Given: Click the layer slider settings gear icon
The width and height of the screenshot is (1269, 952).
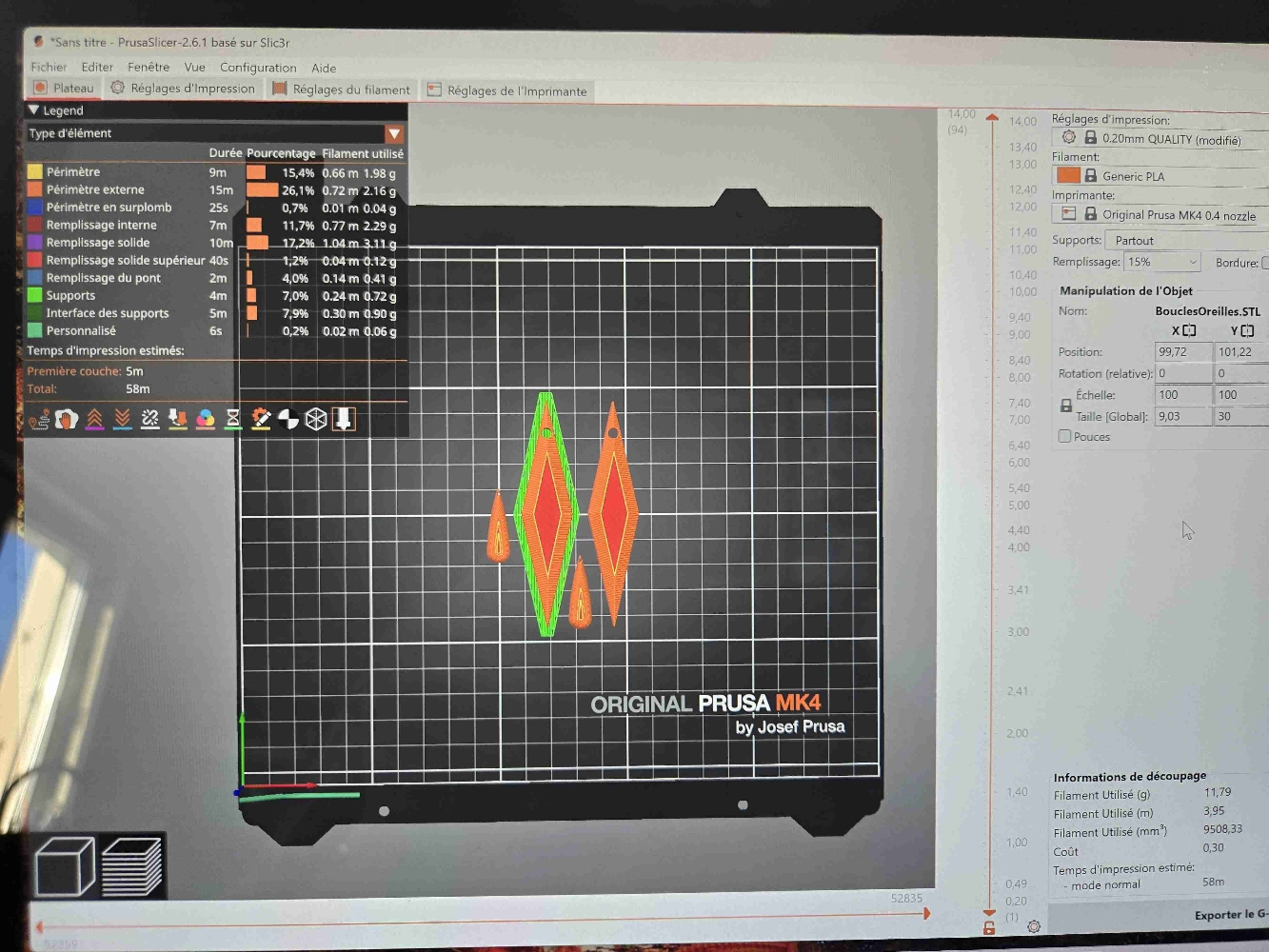Looking at the screenshot, I should pos(1034,926).
